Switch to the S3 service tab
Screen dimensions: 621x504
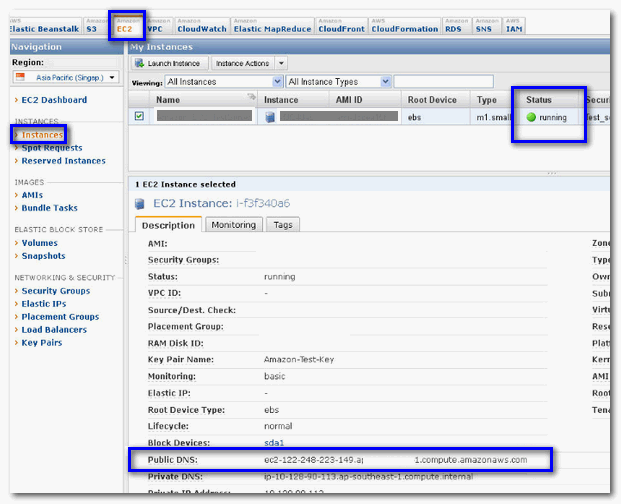pyautogui.click(x=93, y=26)
